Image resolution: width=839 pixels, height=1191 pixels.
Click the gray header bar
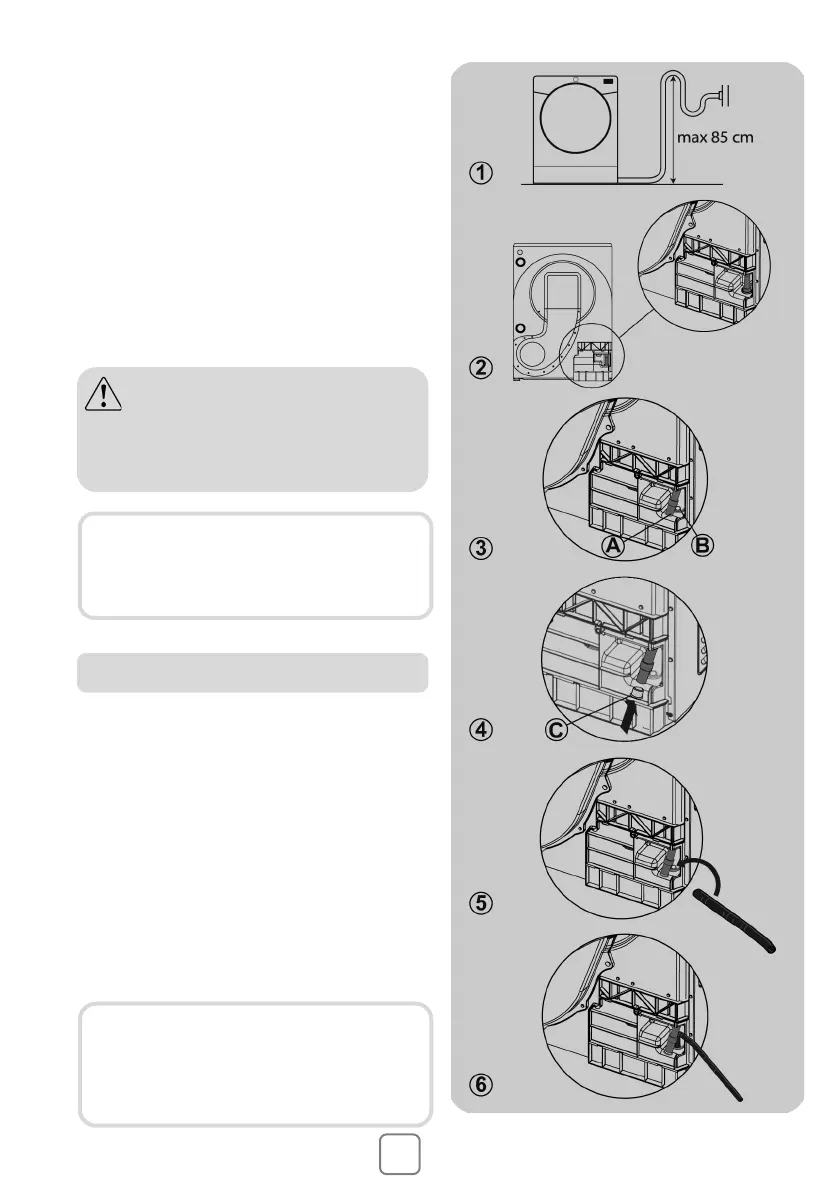[253, 672]
